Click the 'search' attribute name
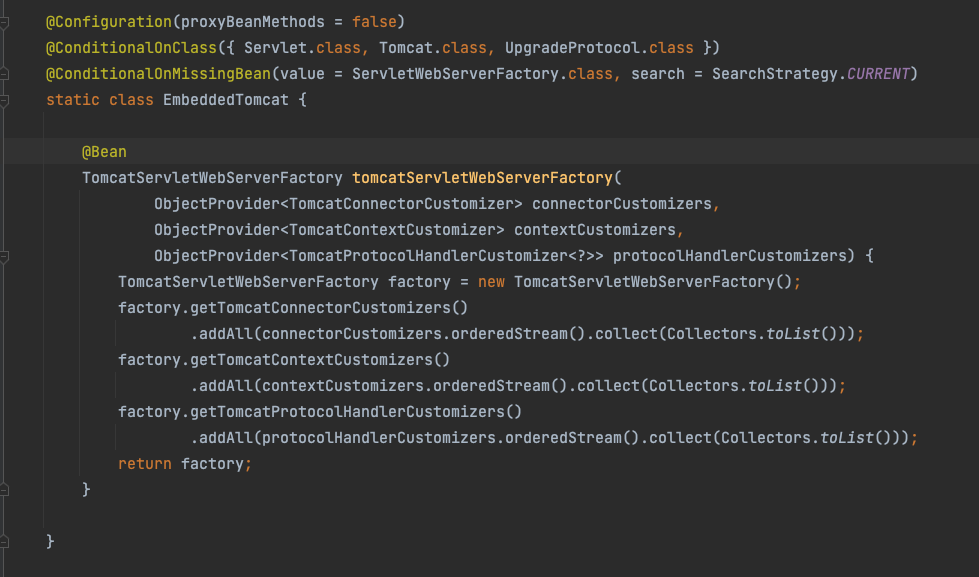The width and height of the screenshot is (979, 577). click(657, 74)
